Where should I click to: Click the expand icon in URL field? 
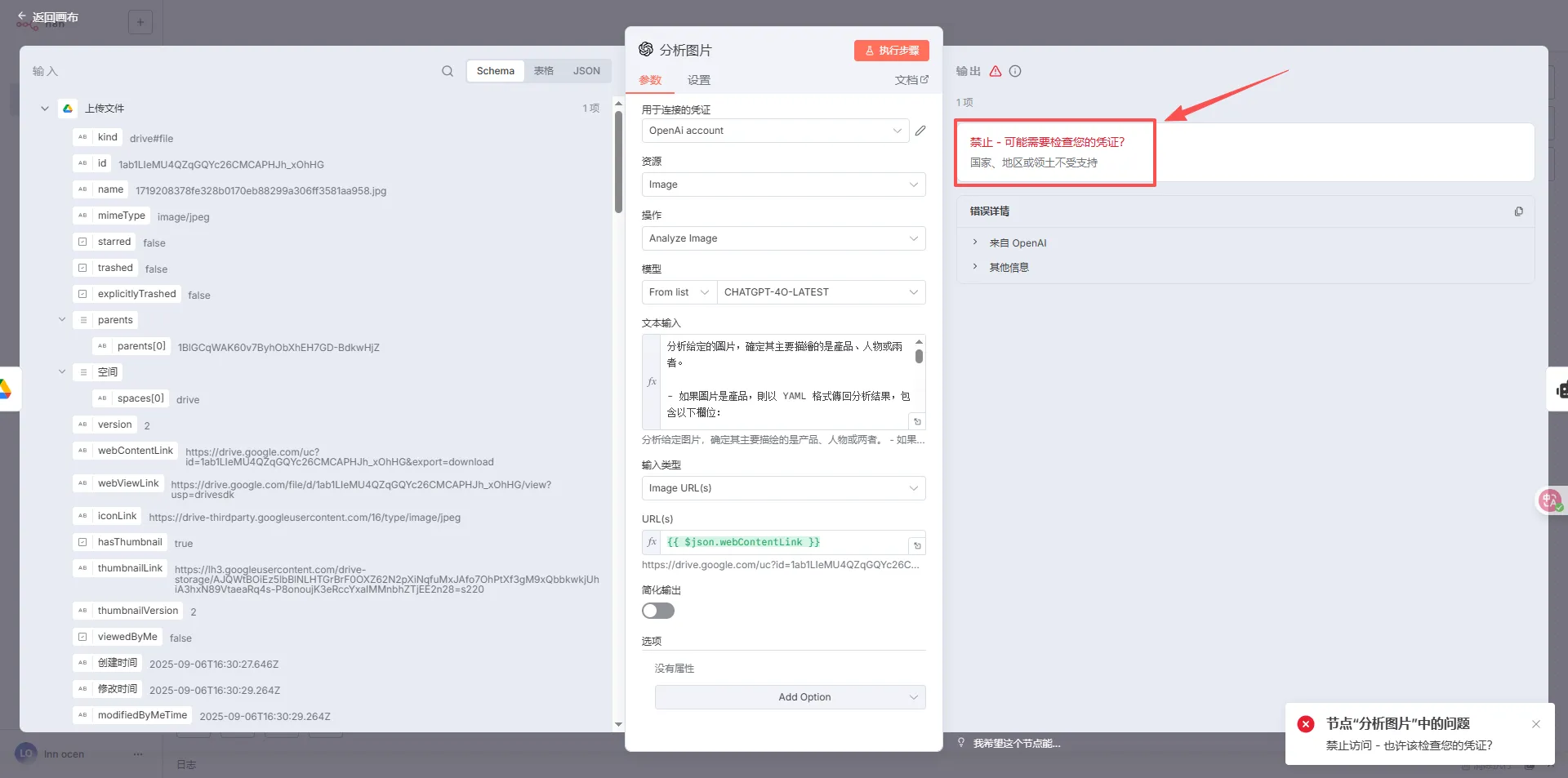[x=917, y=545]
